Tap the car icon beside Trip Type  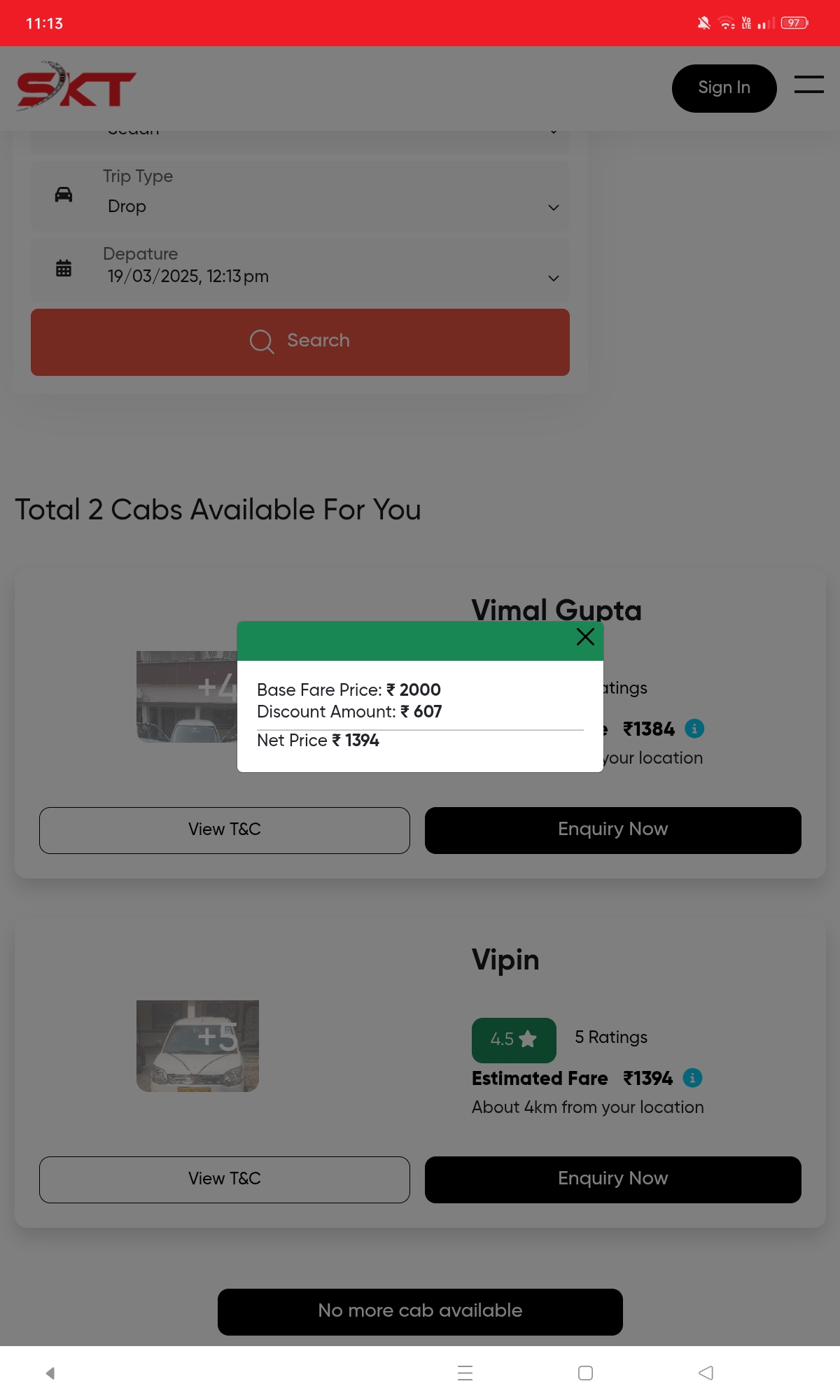tap(64, 195)
